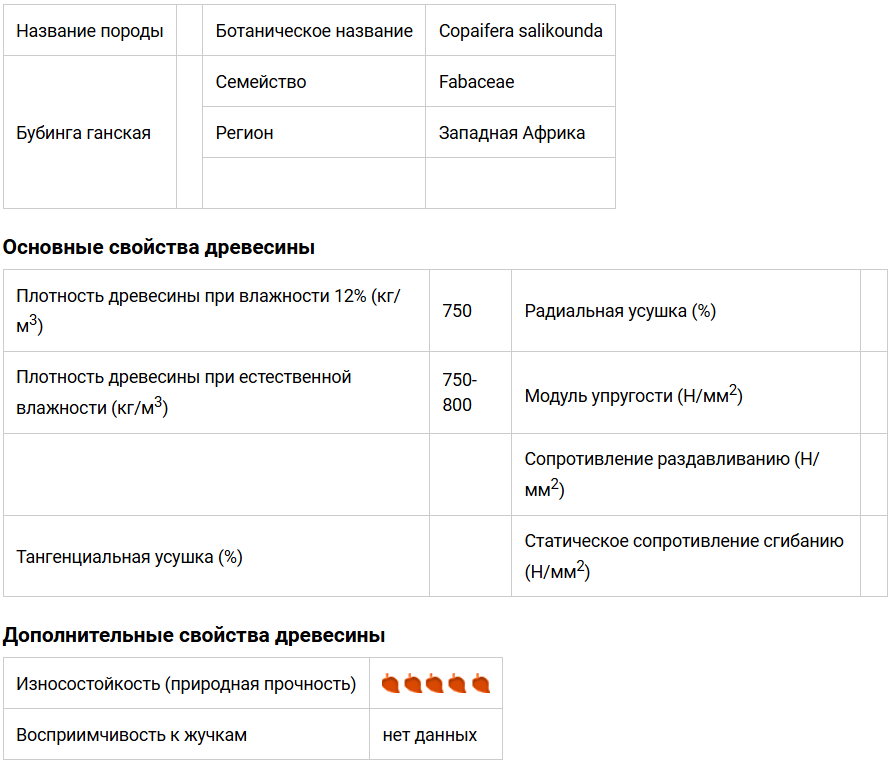Image resolution: width=894 pixels, height=765 pixels.
Task: Click the 'Дополнительные свойства древесины' heading
Action: pyautogui.click(x=194, y=635)
